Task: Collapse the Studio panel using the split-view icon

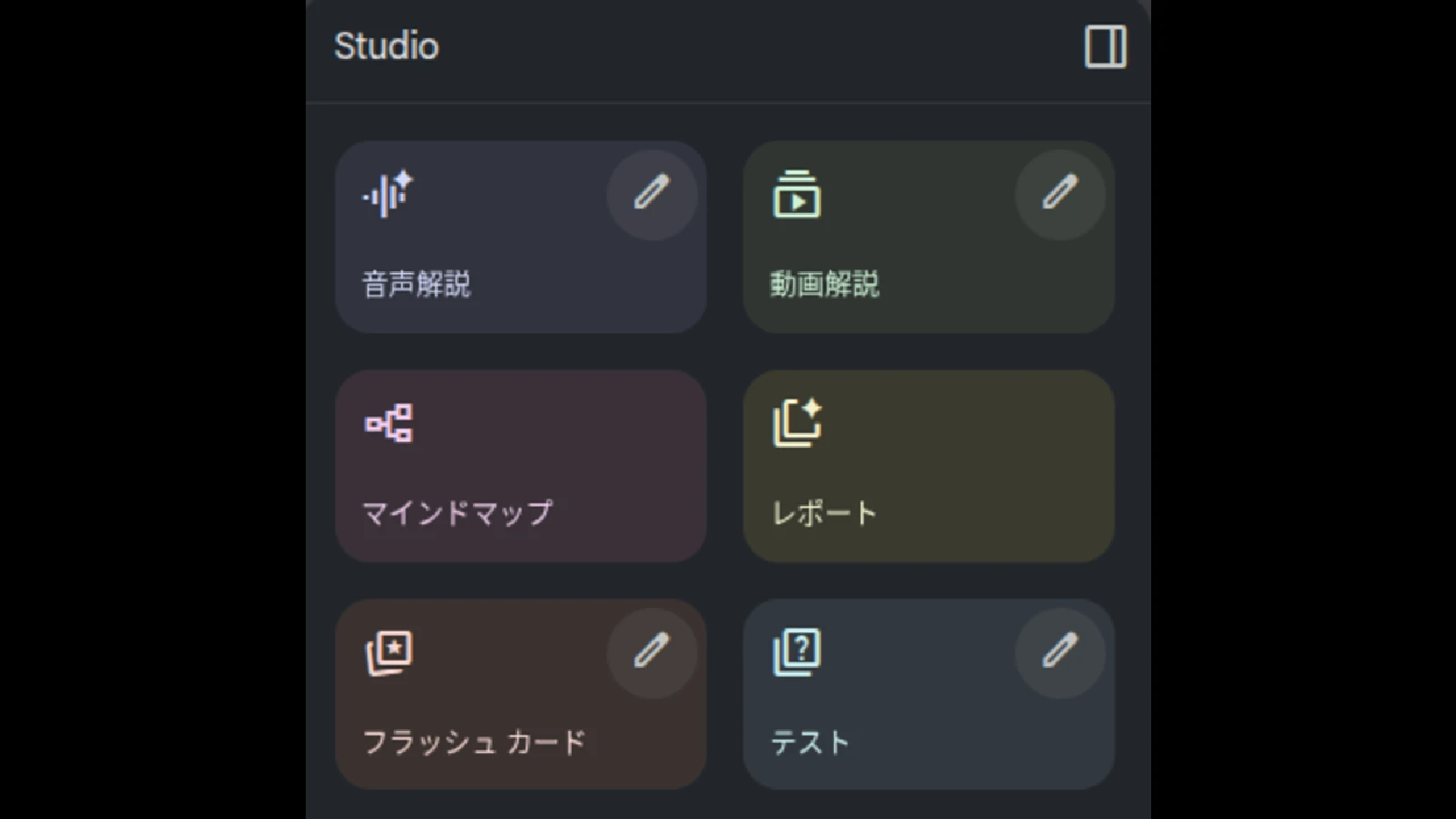Action: (x=1106, y=46)
